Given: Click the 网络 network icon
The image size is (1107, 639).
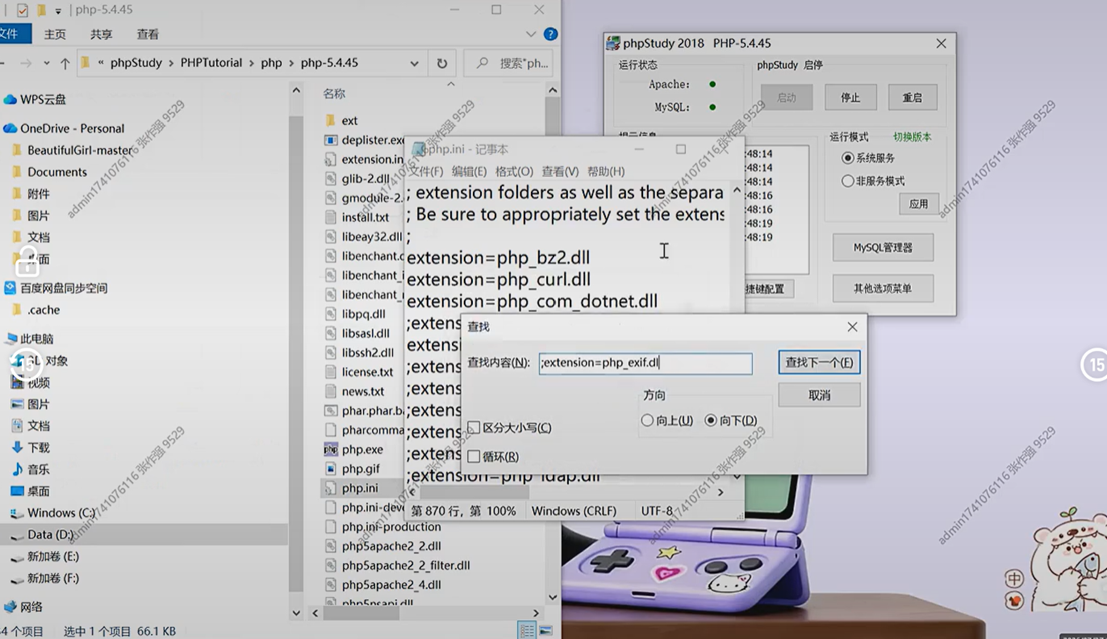Looking at the screenshot, I should [10, 607].
